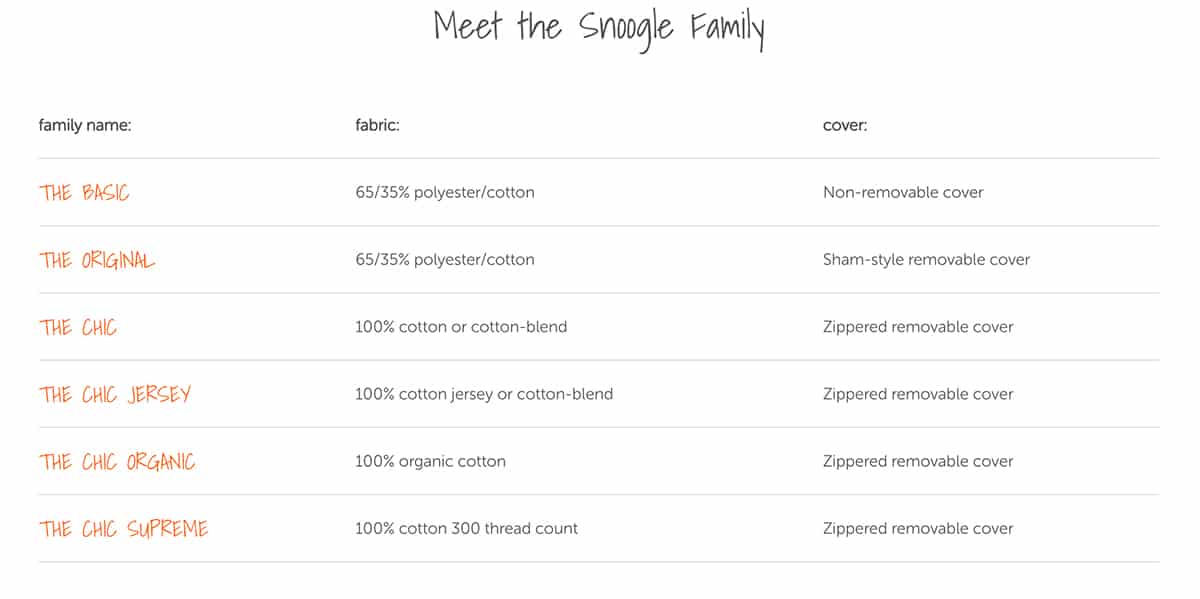Select the family name column header
The height and width of the screenshot is (599, 1200).
click(x=85, y=126)
